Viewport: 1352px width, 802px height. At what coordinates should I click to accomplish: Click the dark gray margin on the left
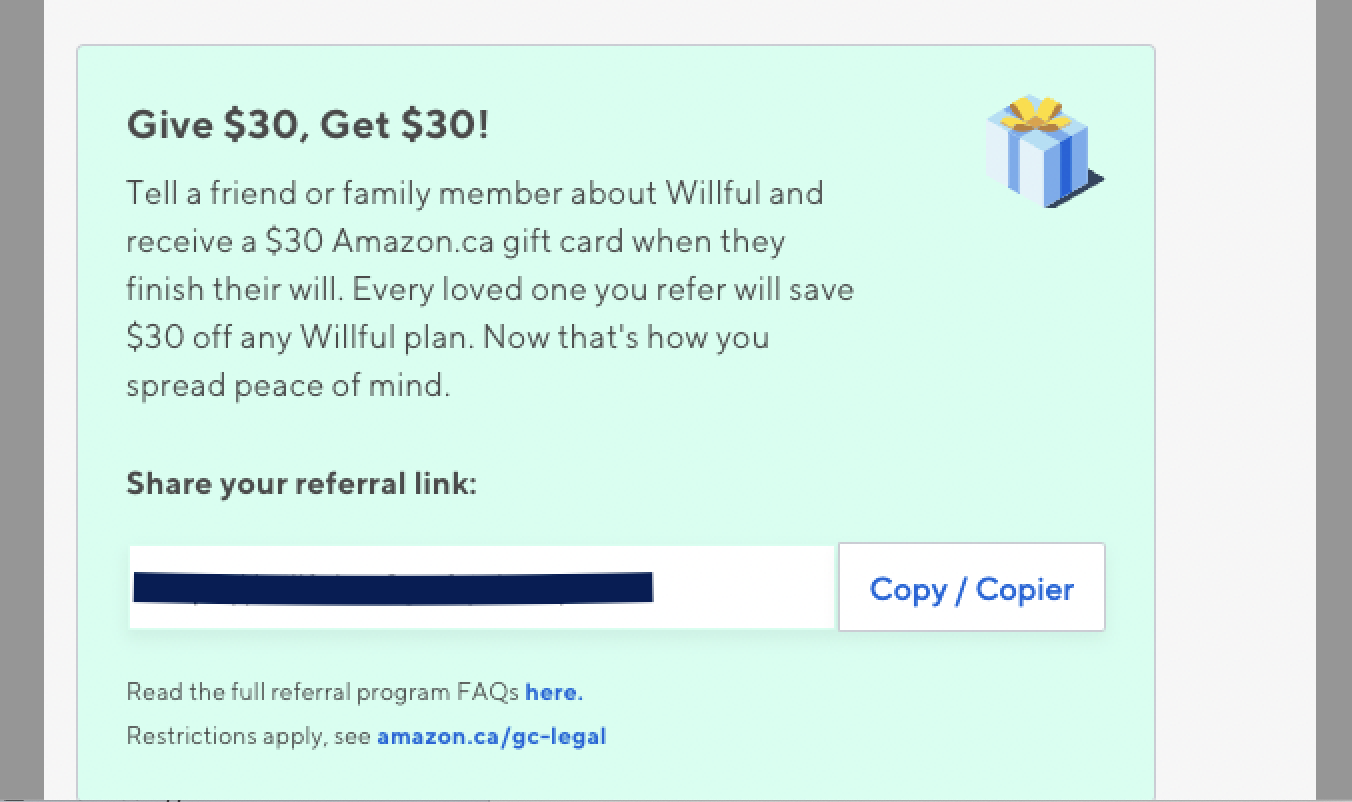click(21, 400)
